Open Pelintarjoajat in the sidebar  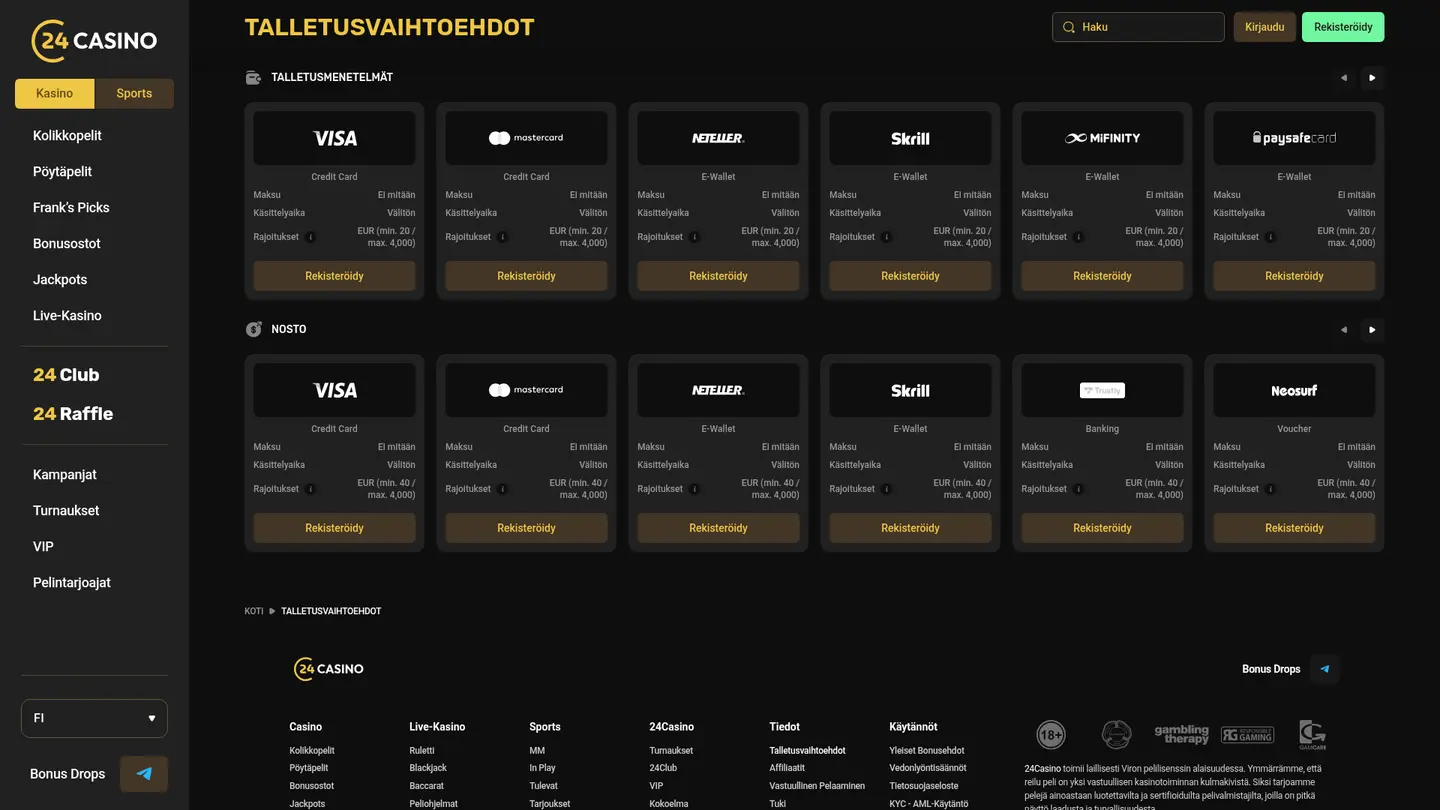point(72,583)
